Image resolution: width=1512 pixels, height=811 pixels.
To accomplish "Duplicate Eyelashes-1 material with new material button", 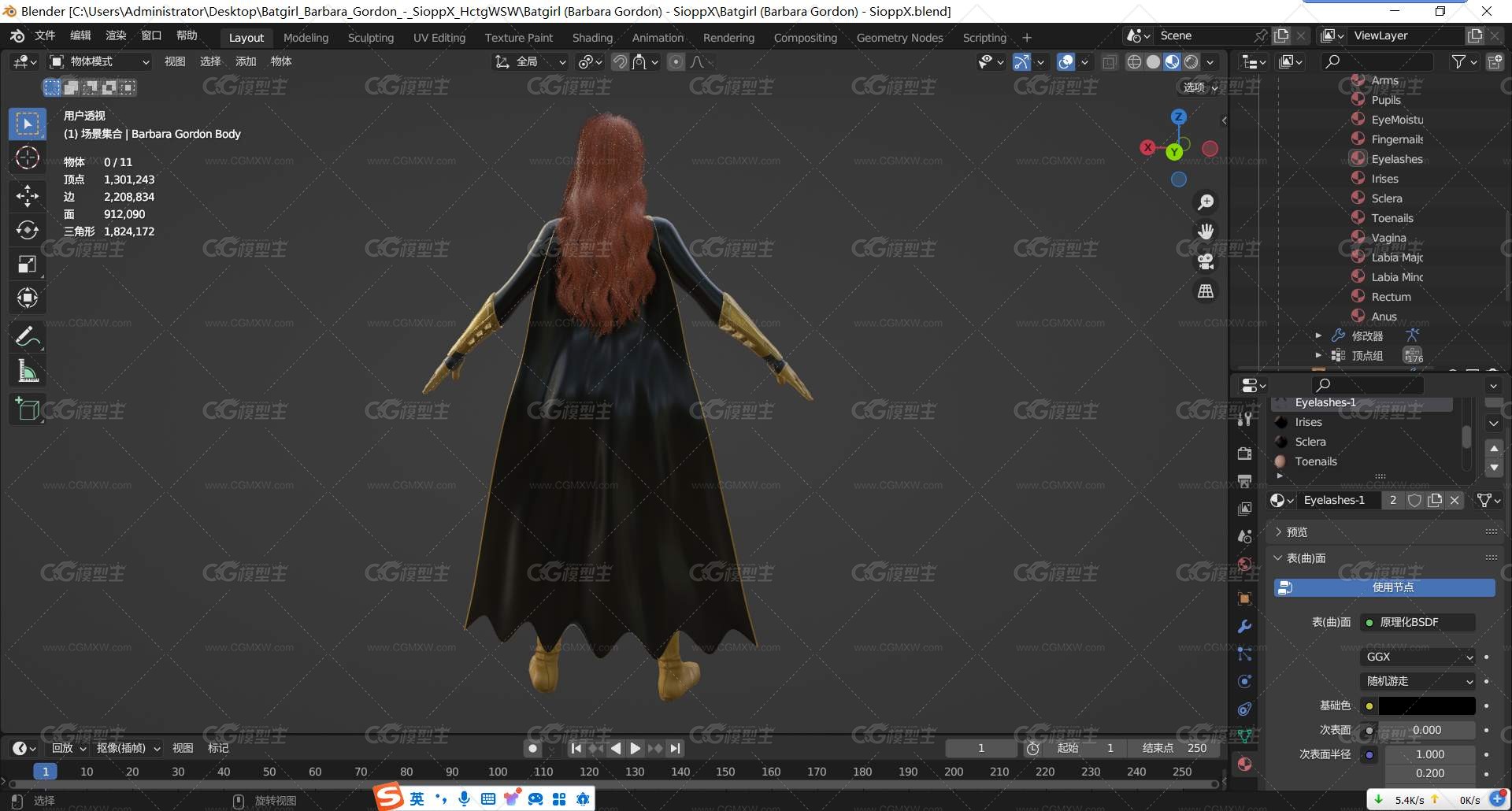I will pos(1435,500).
